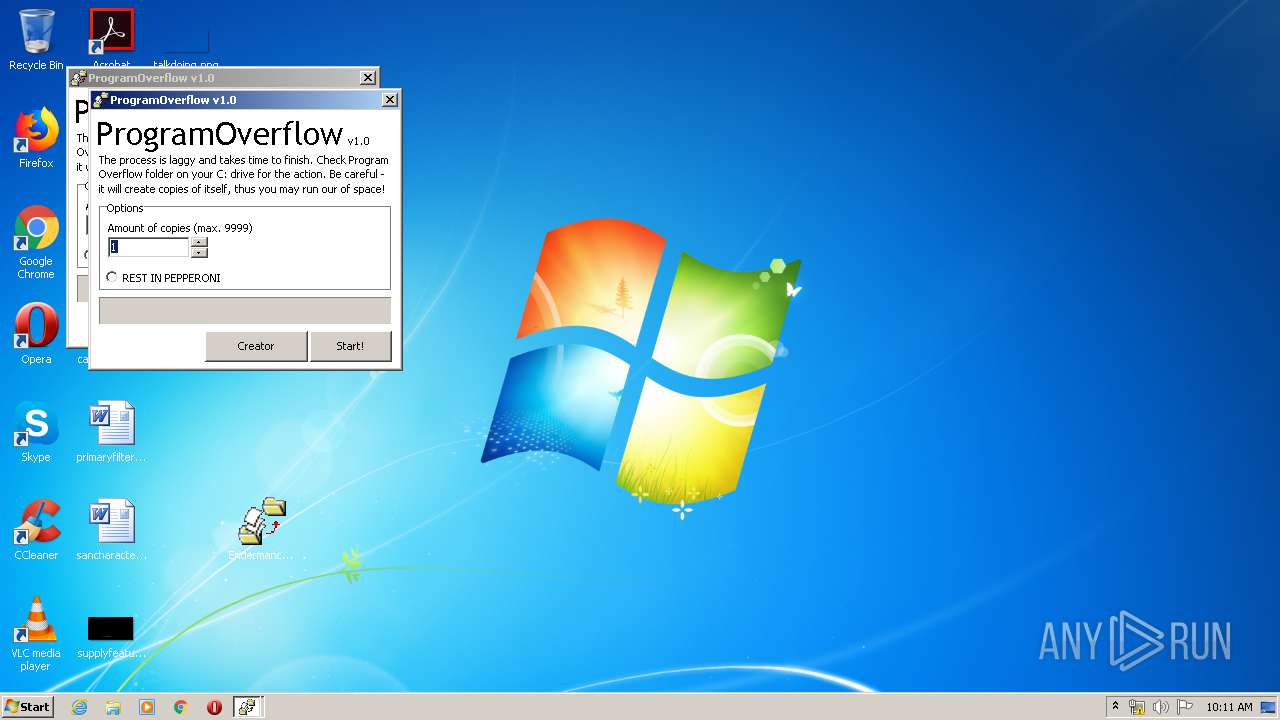
Task: Launch Firefox from the desktop
Action: (36, 138)
